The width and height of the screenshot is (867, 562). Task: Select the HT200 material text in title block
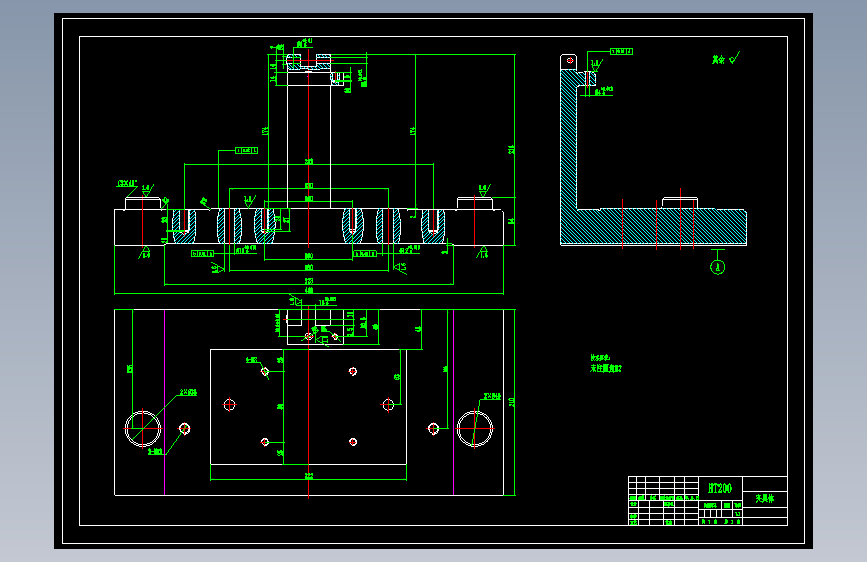pyautogui.click(x=720, y=488)
